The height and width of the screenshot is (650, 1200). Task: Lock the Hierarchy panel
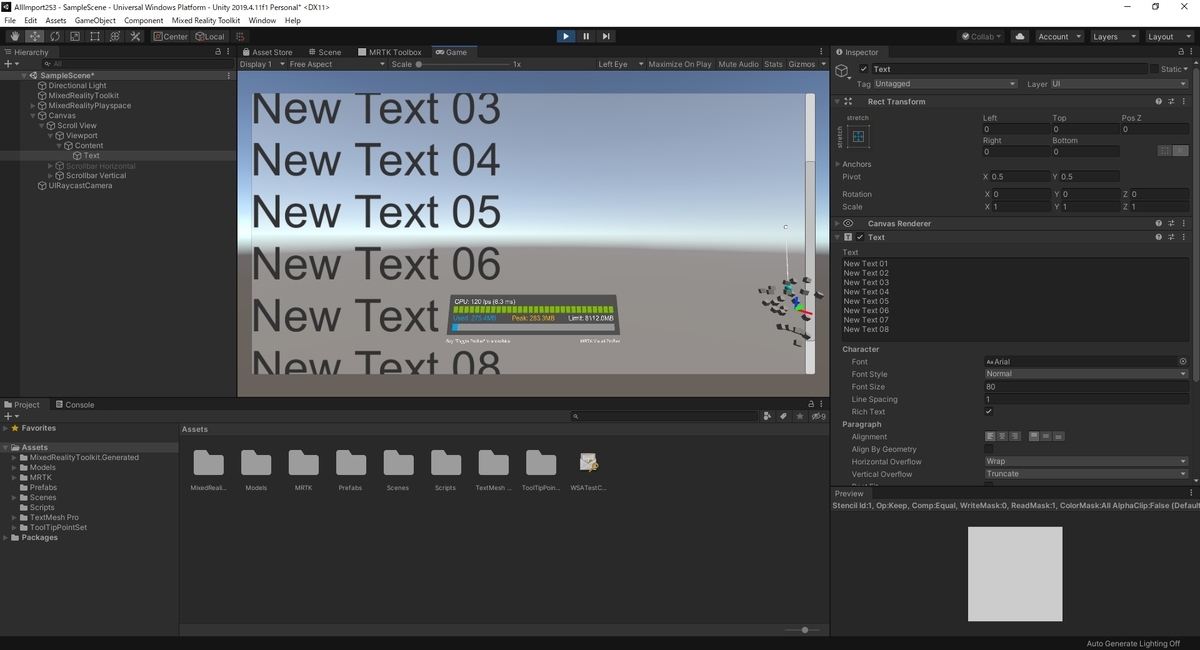click(219, 52)
